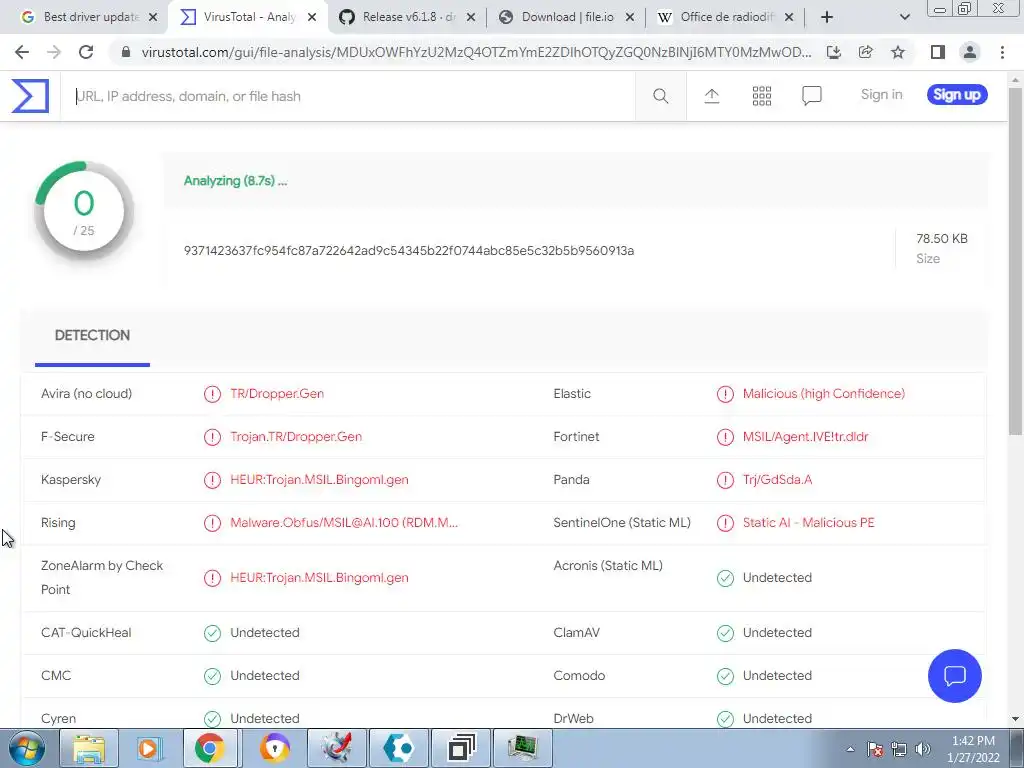
Task: Close the VirusTotal tab
Action: point(312,17)
